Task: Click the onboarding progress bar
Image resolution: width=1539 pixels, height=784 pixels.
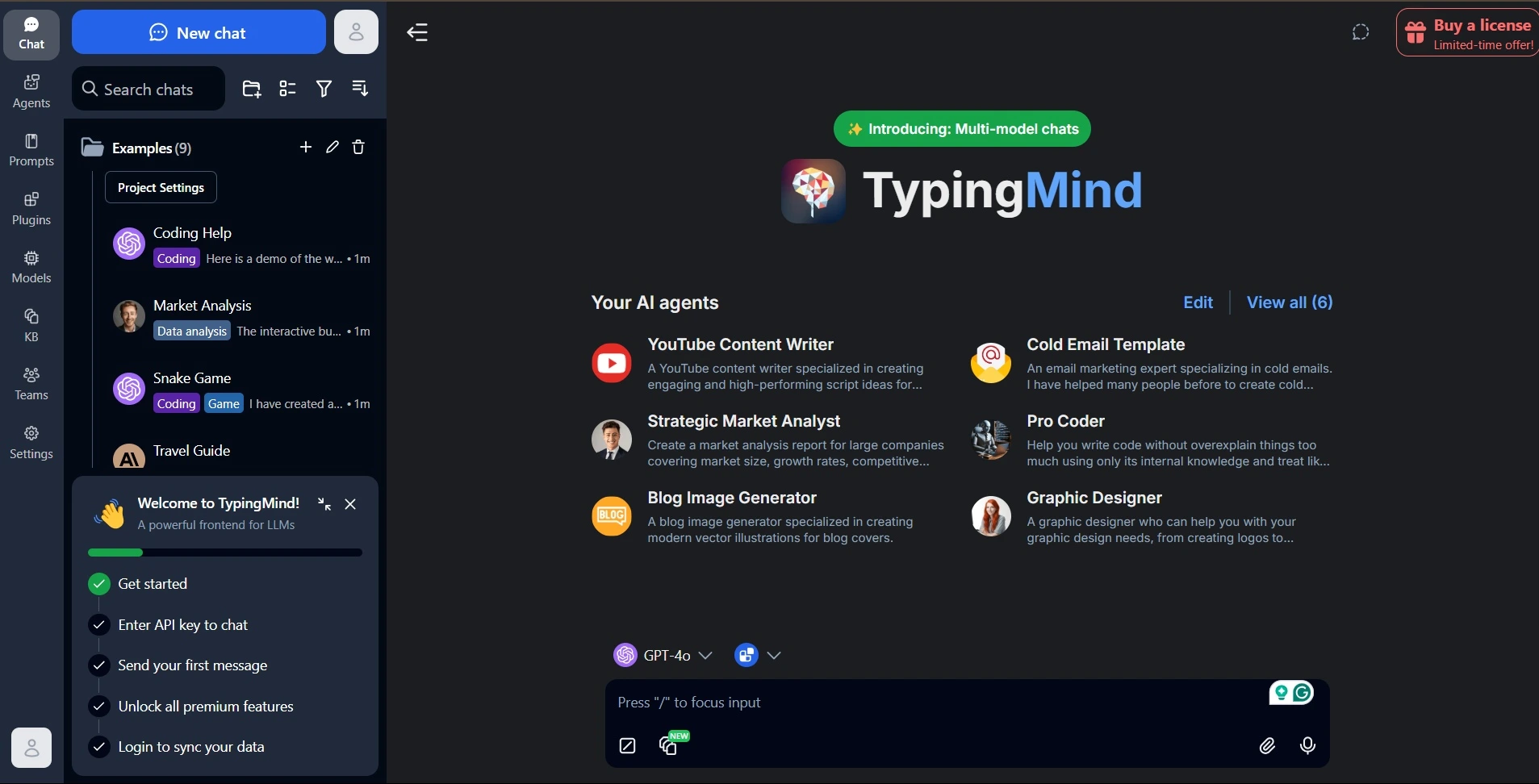Action: tap(225, 553)
